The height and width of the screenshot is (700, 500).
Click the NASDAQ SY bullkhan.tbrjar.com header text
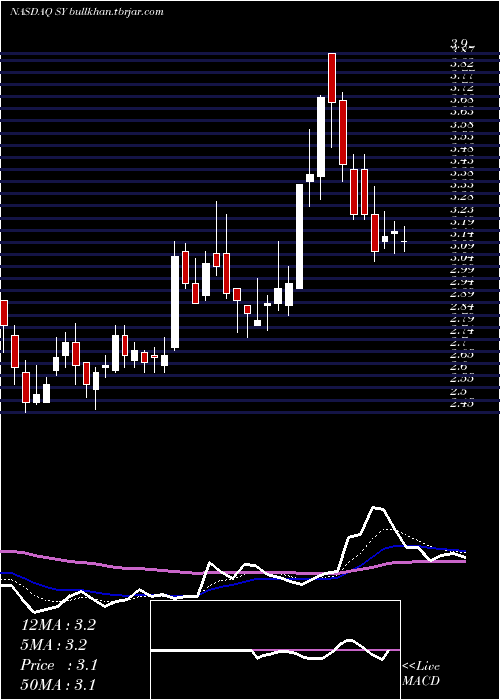87,12
